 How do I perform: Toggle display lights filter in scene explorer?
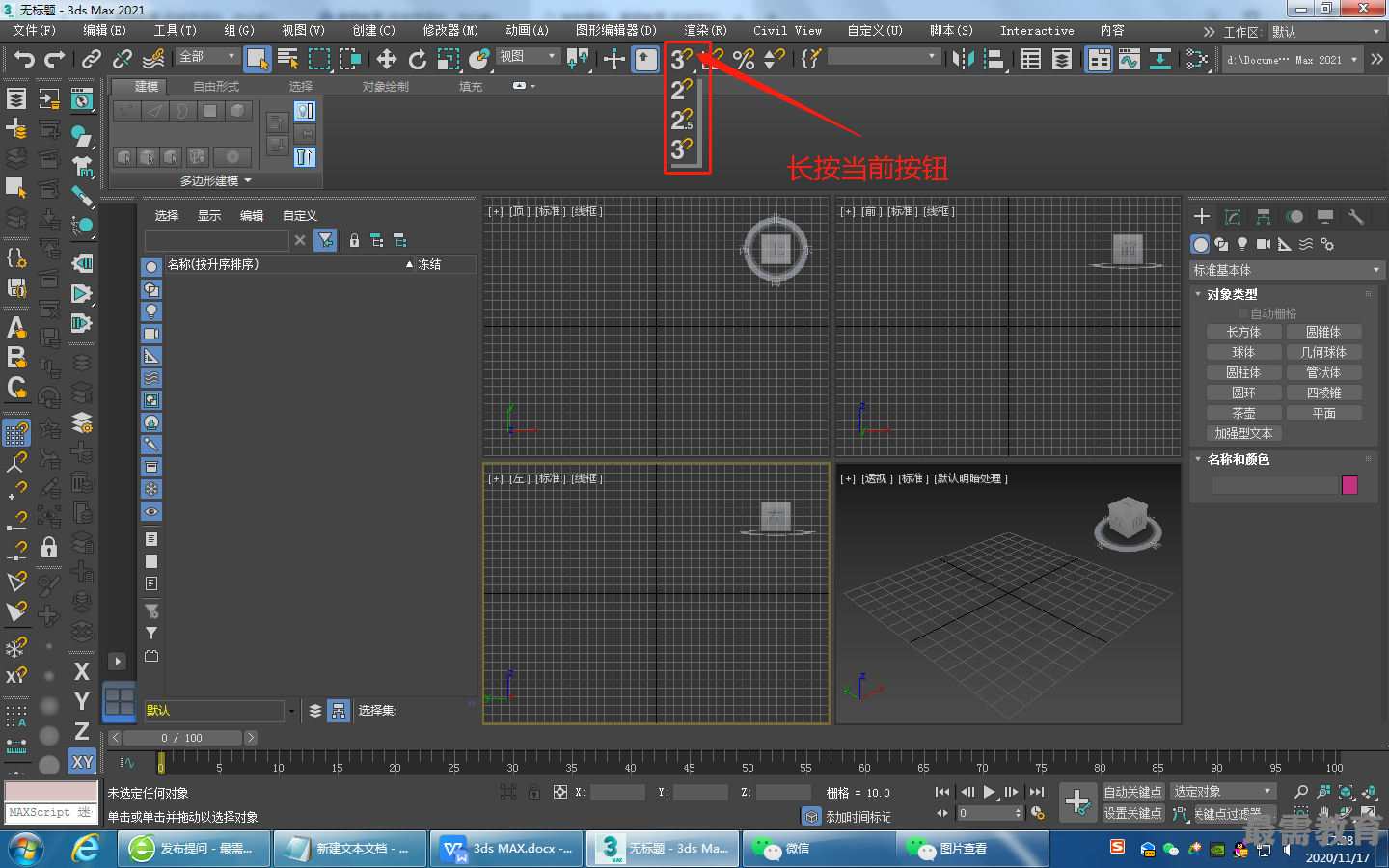[x=151, y=312]
